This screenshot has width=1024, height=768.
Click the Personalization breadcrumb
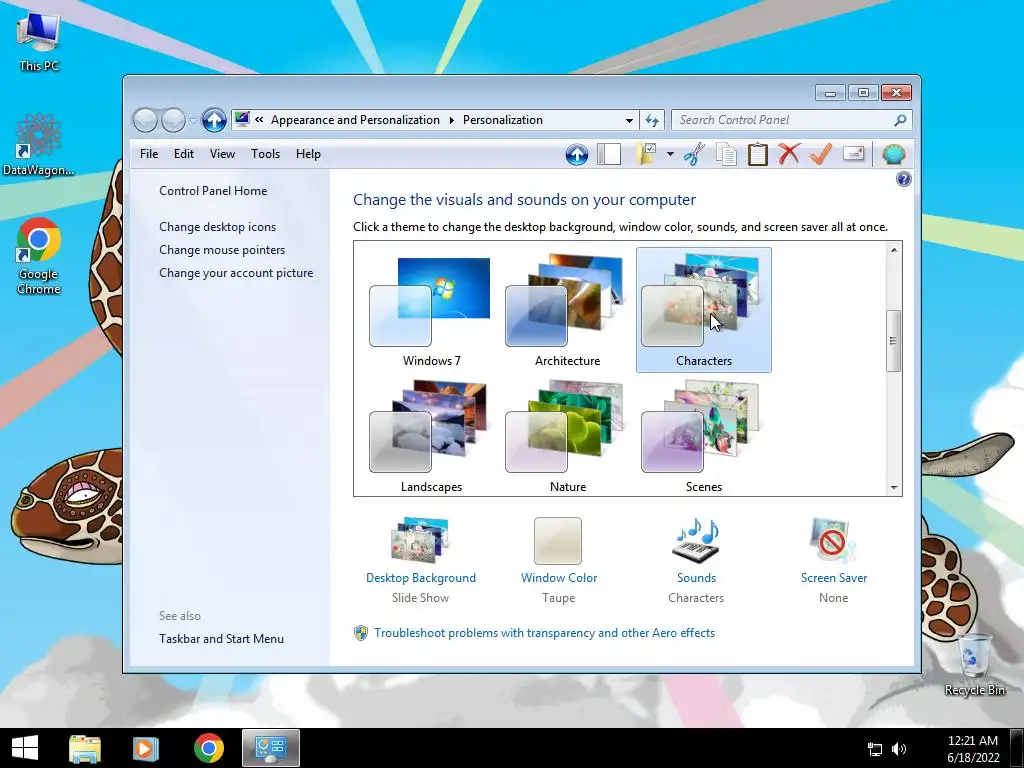pos(503,120)
